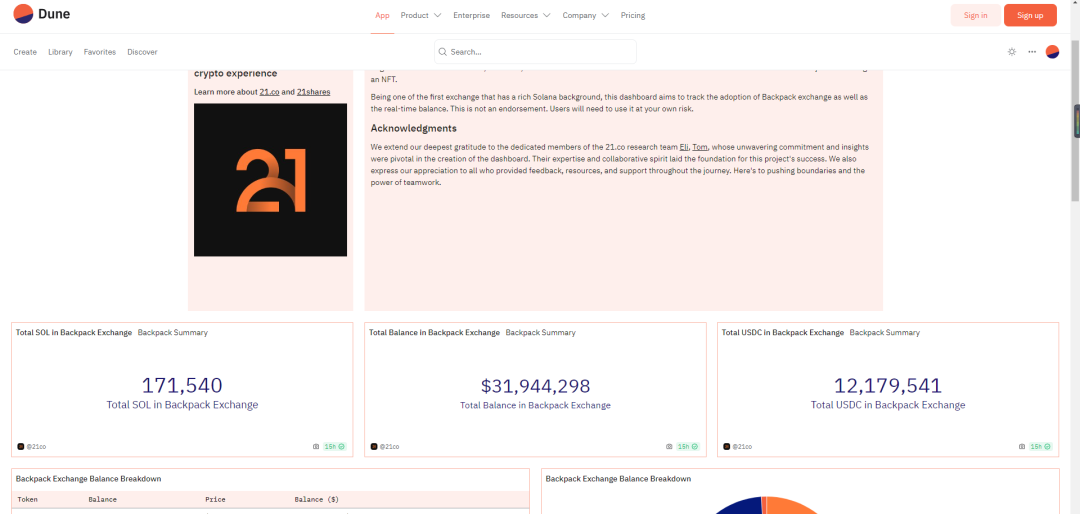Click the magnifier icon in search bar
Viewport: 1080px width, 514px height.
coord(444,52)
